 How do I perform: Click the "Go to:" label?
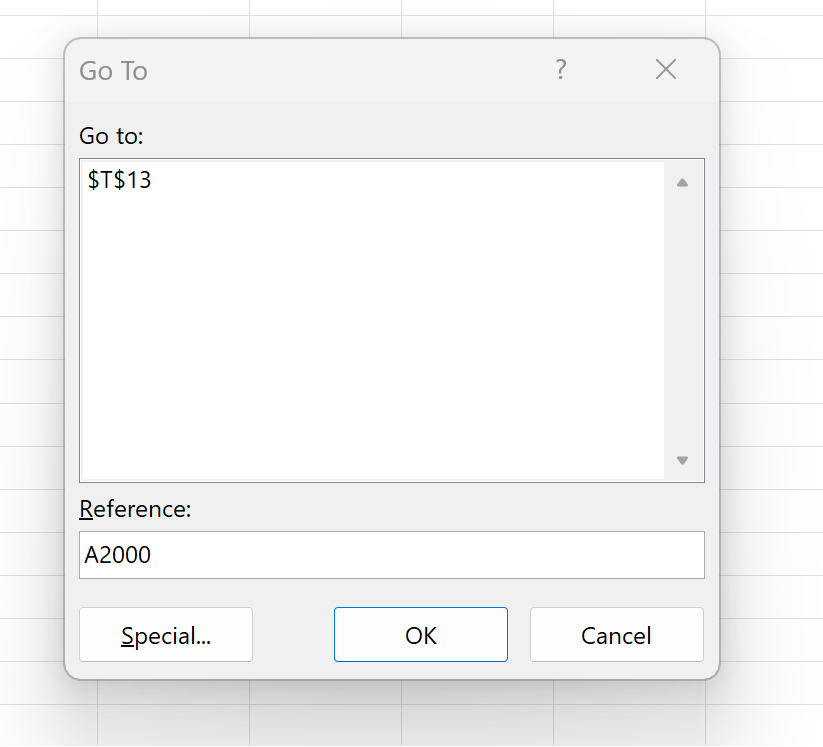pos(112,135)
